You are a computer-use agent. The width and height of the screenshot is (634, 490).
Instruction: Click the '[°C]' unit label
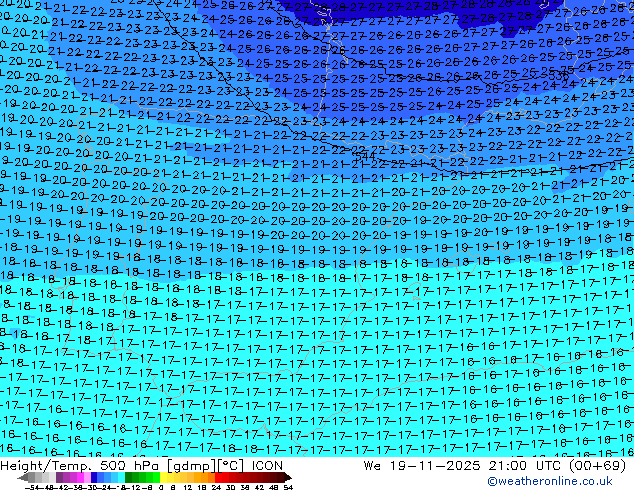coord(231,466)
